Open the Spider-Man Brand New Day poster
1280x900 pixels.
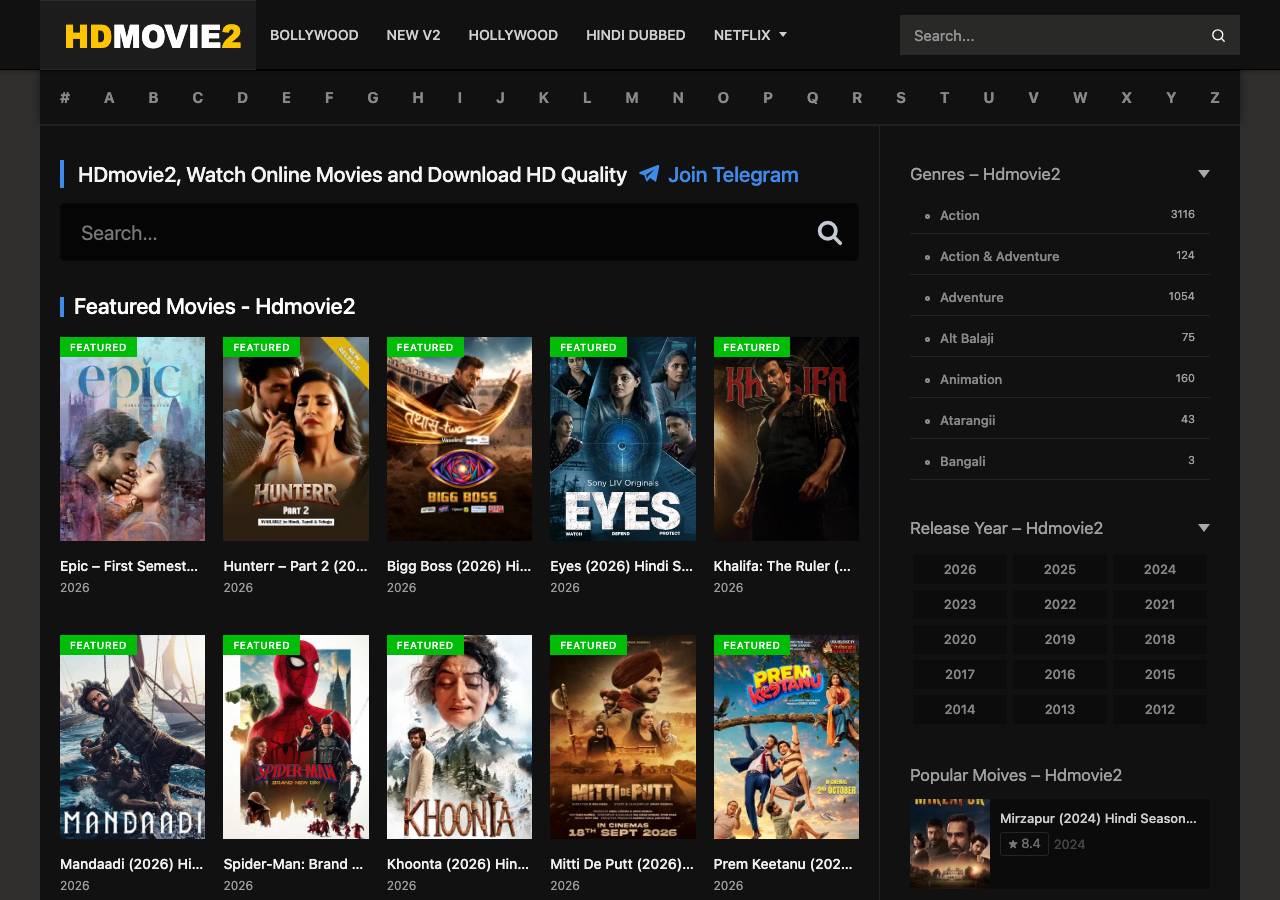tap(296, 737)
